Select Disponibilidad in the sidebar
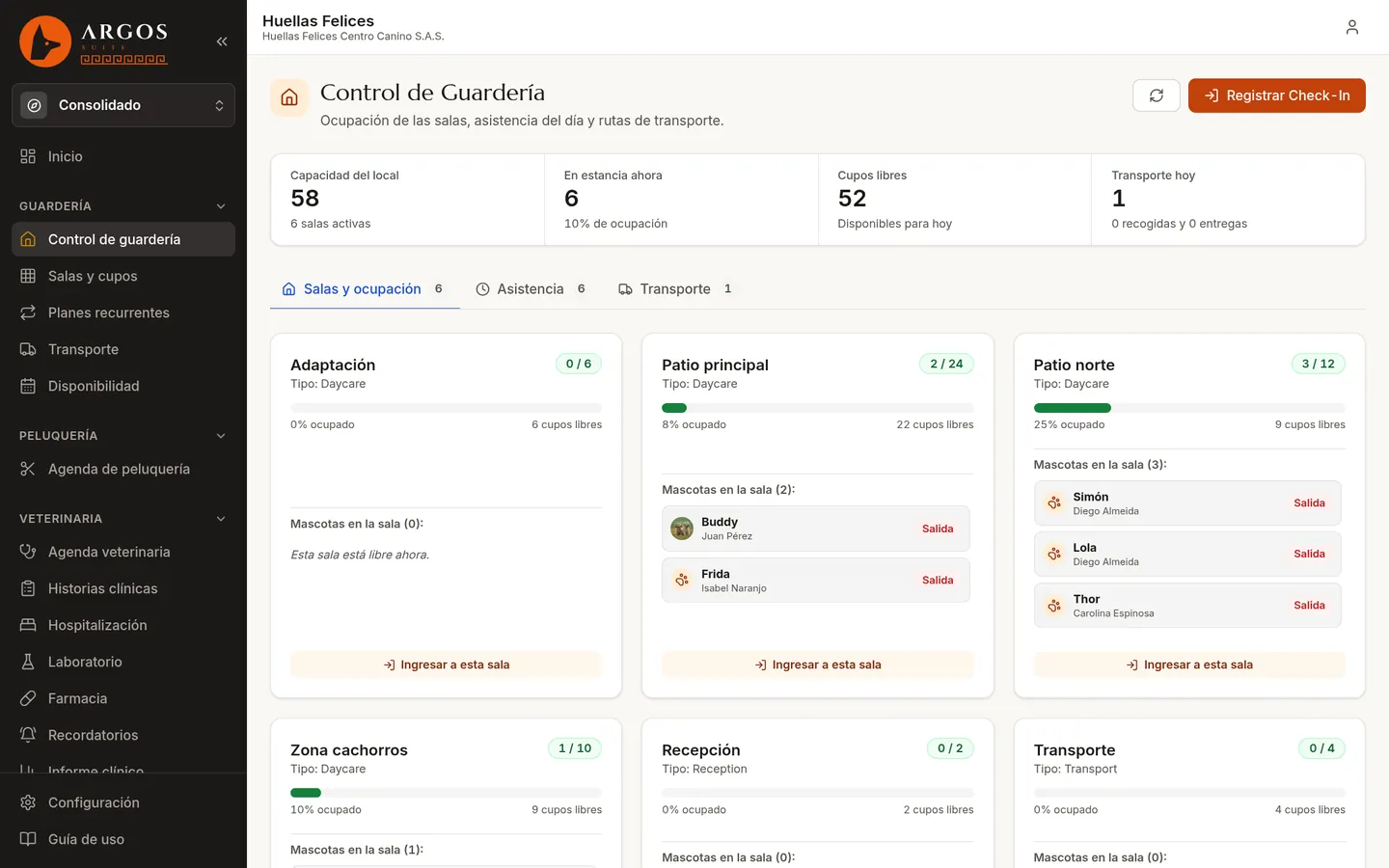Image resolution: width=1389 pixels, height=868 pixels. 123,386
